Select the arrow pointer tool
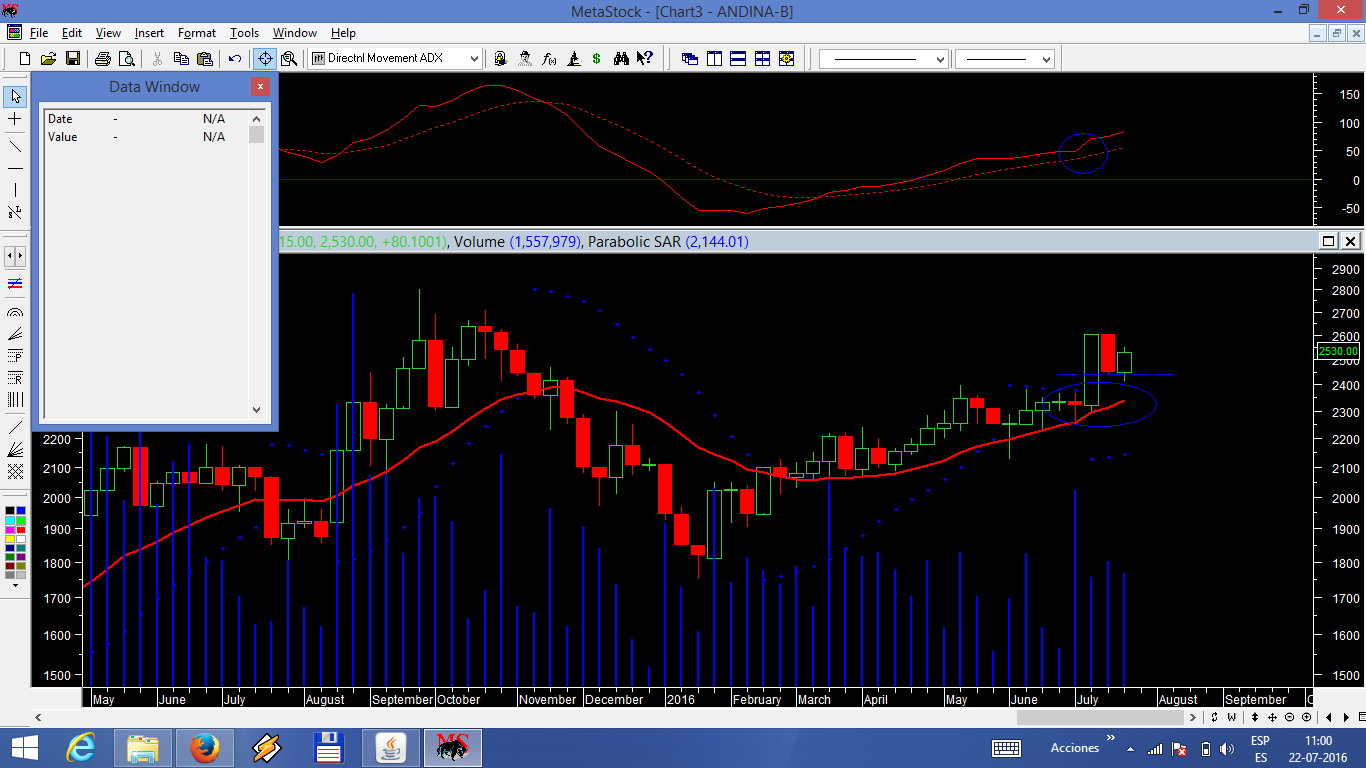 [15, 96]
